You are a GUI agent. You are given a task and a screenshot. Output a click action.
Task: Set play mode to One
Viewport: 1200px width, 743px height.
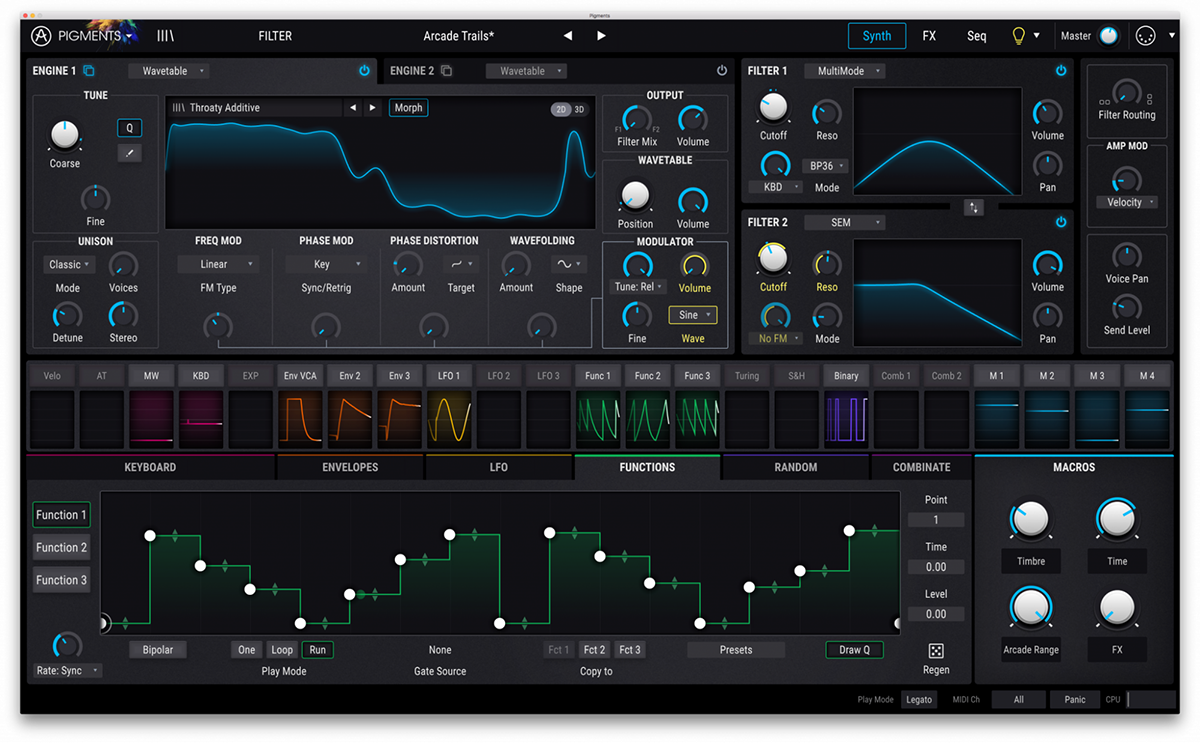[247, 650]
